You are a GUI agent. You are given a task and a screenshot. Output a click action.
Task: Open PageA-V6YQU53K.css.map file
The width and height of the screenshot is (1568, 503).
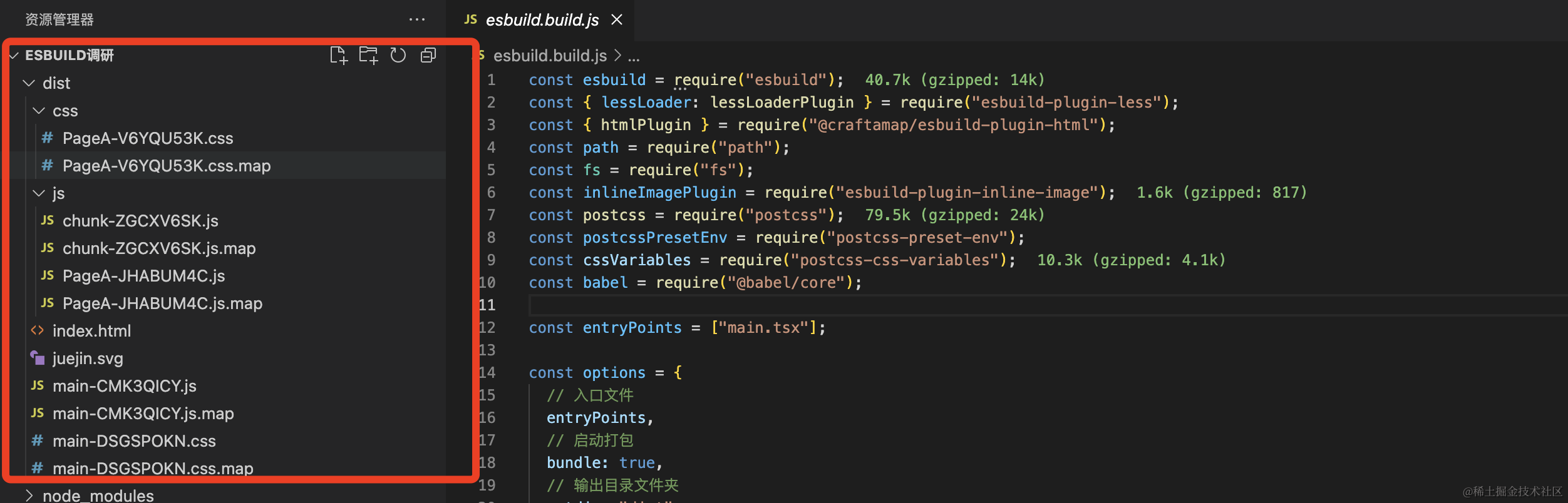[167, 166]
